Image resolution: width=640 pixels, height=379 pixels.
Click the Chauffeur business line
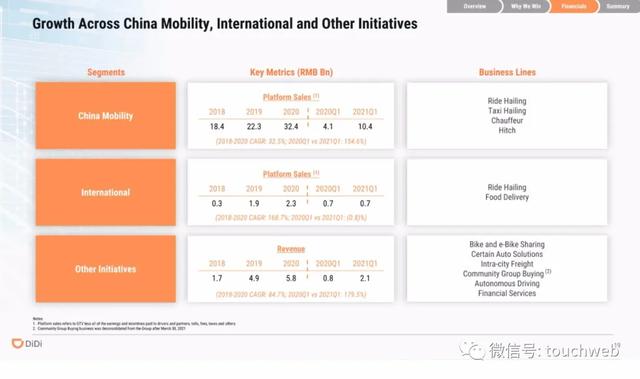pyautogui.click(x=507, y=120)
